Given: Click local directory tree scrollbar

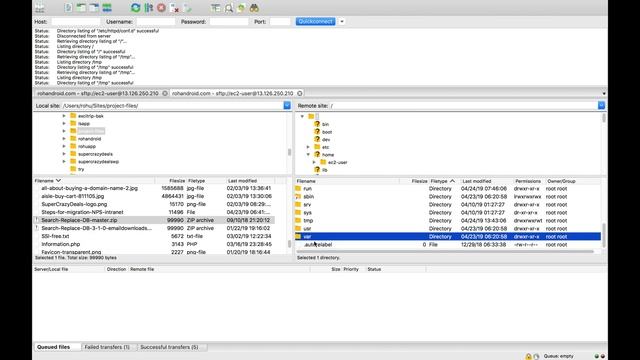Looking at the screenshot, I should click(x=289, y=152).
